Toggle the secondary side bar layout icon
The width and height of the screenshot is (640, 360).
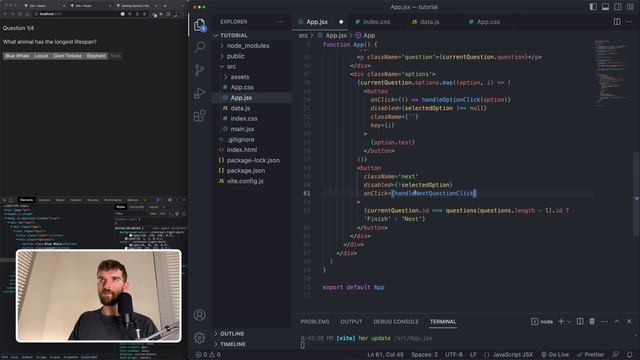(618, 7)
